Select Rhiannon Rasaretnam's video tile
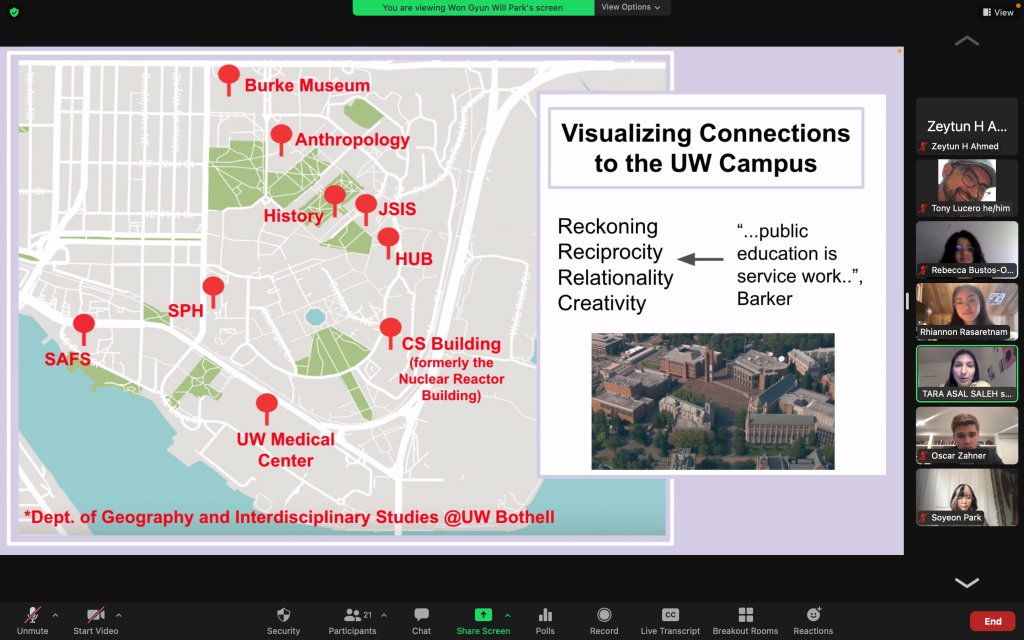This screenshot has width=1024, height=640. [x=967, y=311]
